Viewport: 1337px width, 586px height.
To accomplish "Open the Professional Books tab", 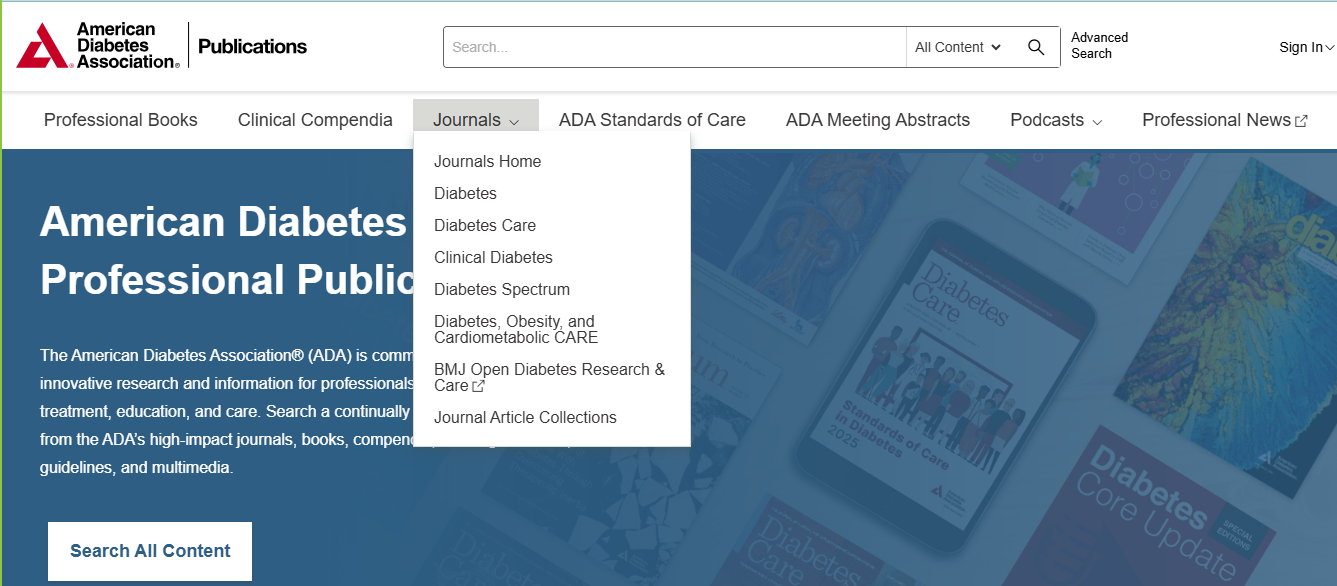I will (x=121, y=120).
